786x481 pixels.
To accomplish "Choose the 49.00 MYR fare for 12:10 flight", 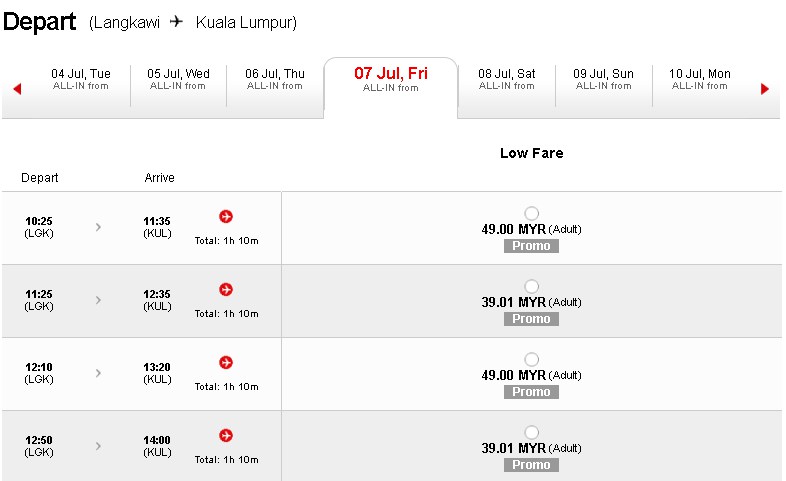I will pos(531,359).
